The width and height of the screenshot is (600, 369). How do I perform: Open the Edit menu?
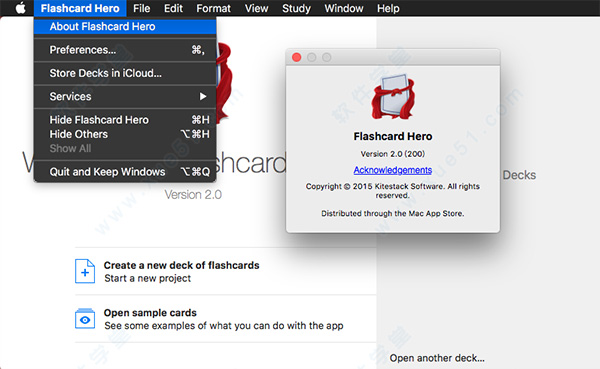(x=173, y=8)
